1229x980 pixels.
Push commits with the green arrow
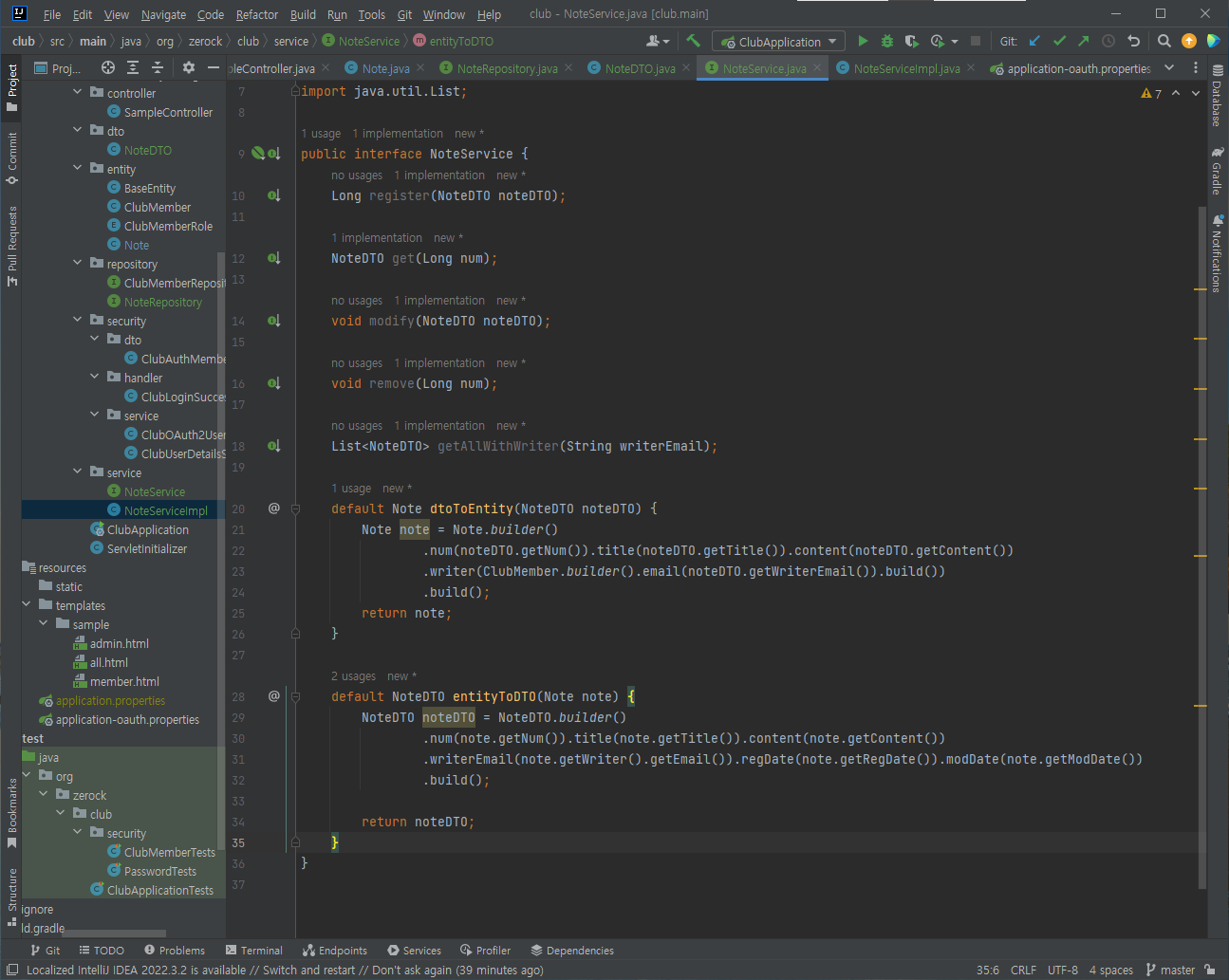pos(1084,41)
